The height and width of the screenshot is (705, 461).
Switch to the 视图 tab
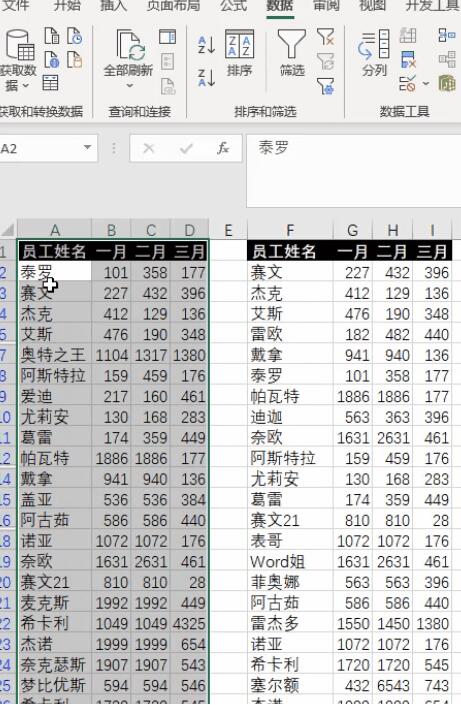pos(372,5)
